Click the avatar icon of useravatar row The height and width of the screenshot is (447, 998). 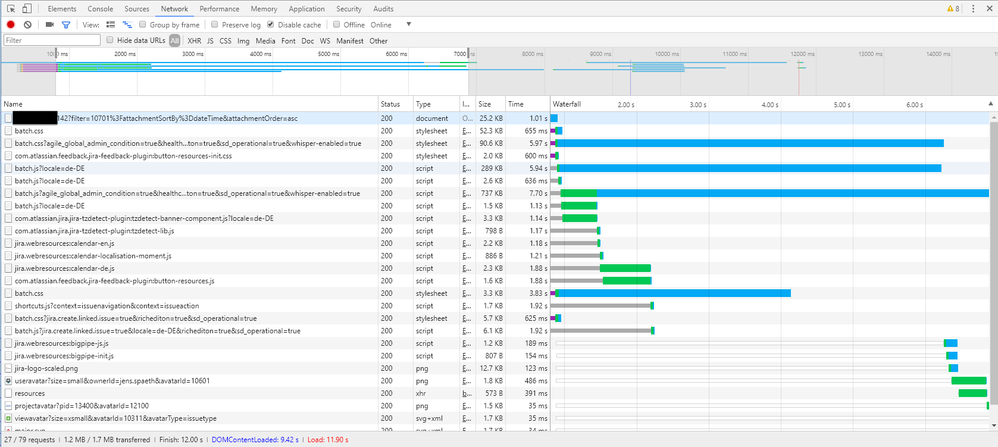click(x=8, y=381)
